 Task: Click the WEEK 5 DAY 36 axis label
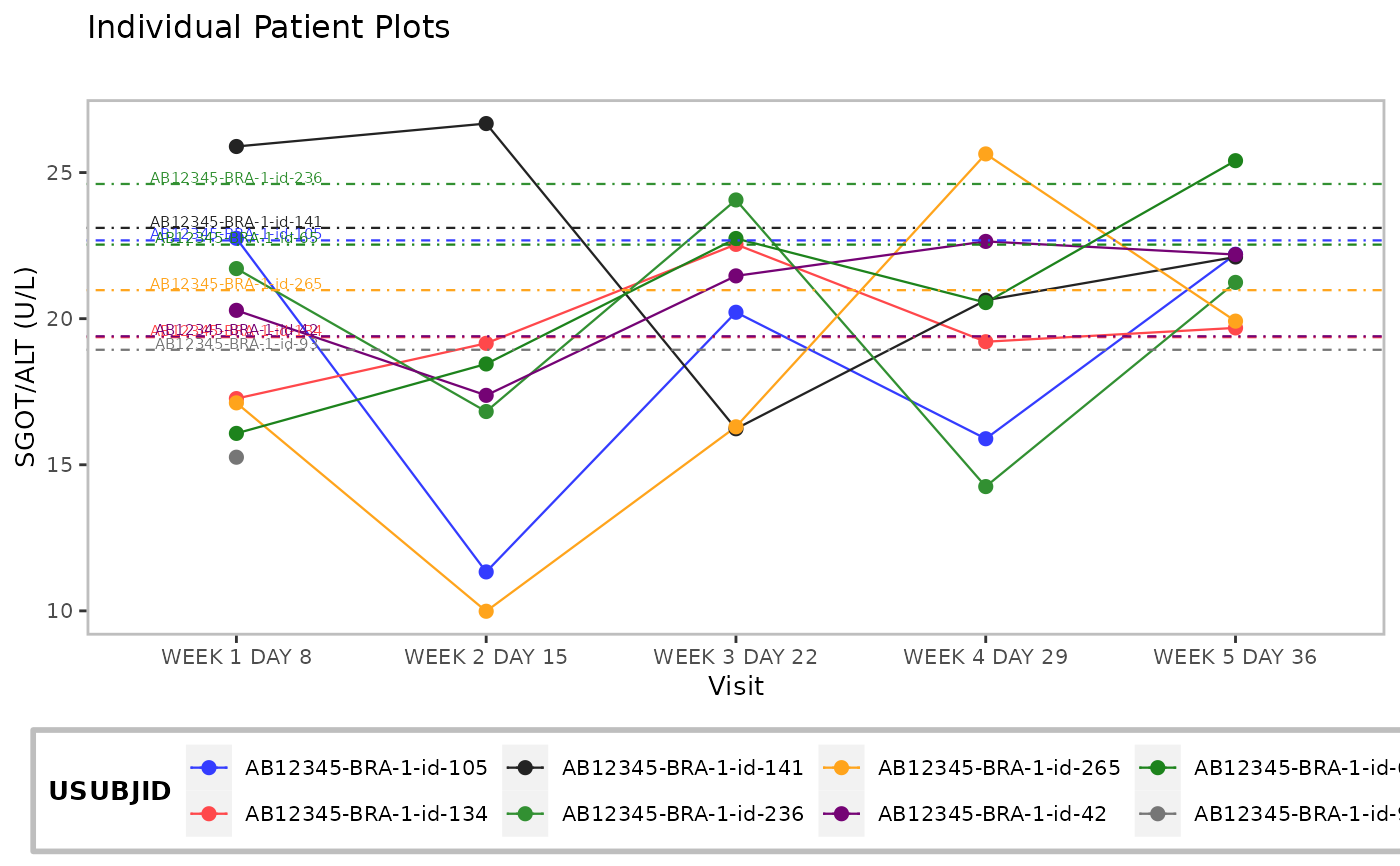(x=1235, y=657)
